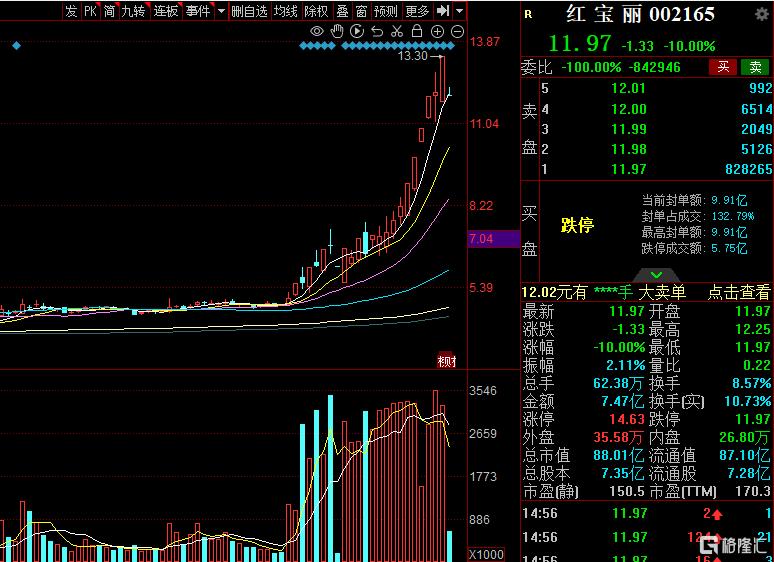Click the yellow 跌停 label
Viewport: 774px width, 562px height.
point(577,225)
